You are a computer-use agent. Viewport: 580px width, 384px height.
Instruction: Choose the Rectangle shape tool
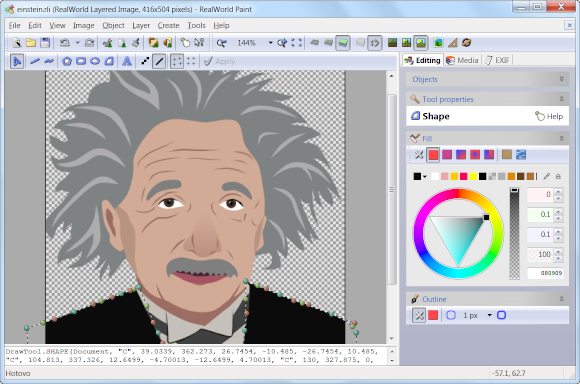click(81, 61)
